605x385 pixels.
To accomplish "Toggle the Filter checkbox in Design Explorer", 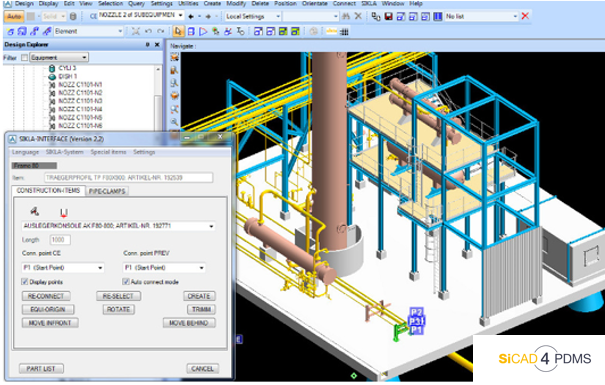I will [x=25, y=58].
